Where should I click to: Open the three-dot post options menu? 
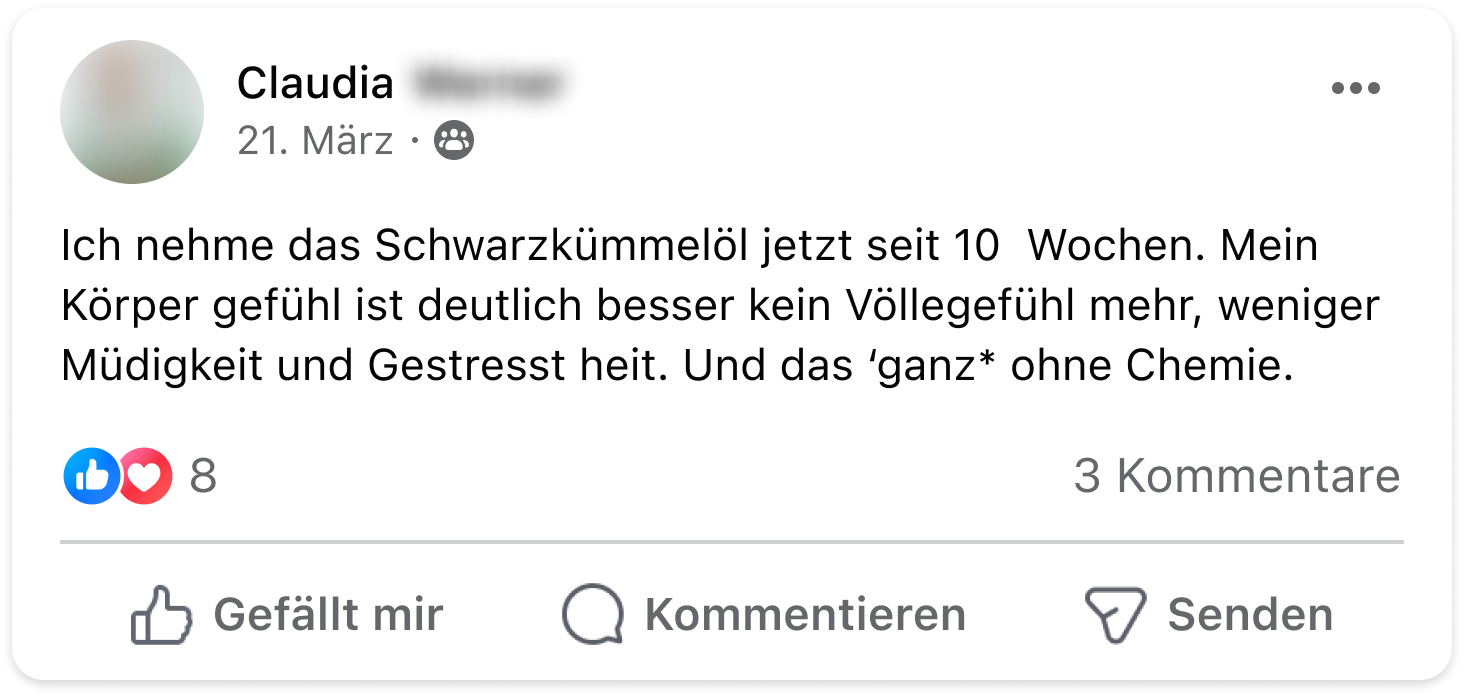tap(1355, 89)
